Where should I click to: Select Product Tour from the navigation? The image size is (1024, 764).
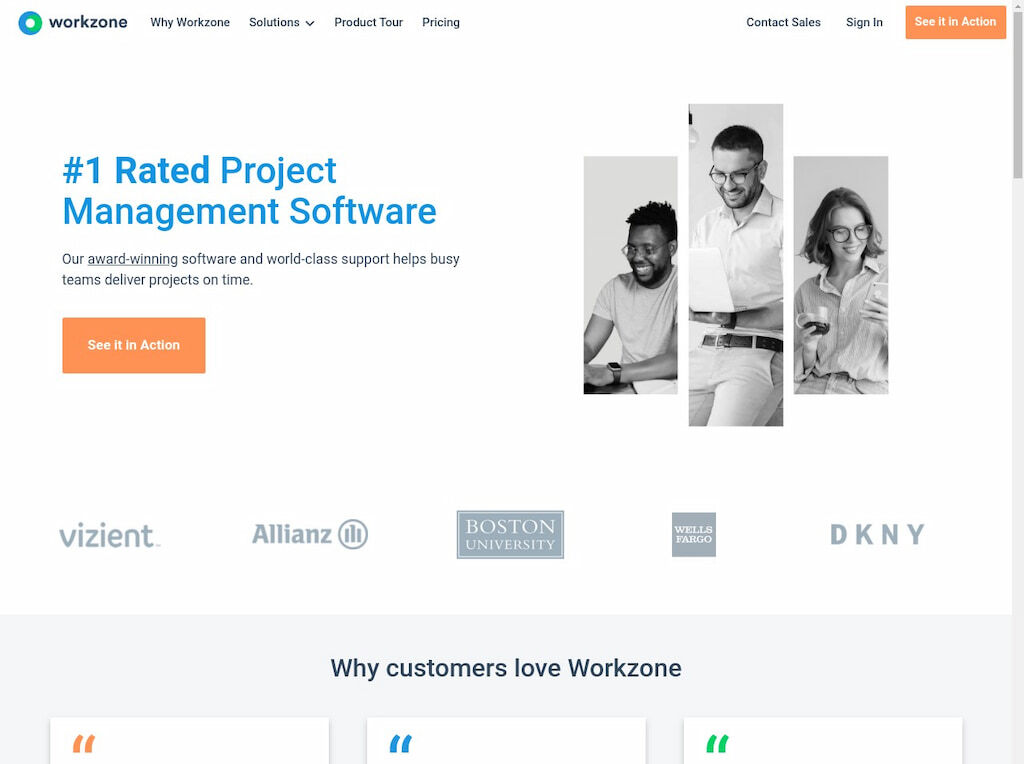point(368,22)
